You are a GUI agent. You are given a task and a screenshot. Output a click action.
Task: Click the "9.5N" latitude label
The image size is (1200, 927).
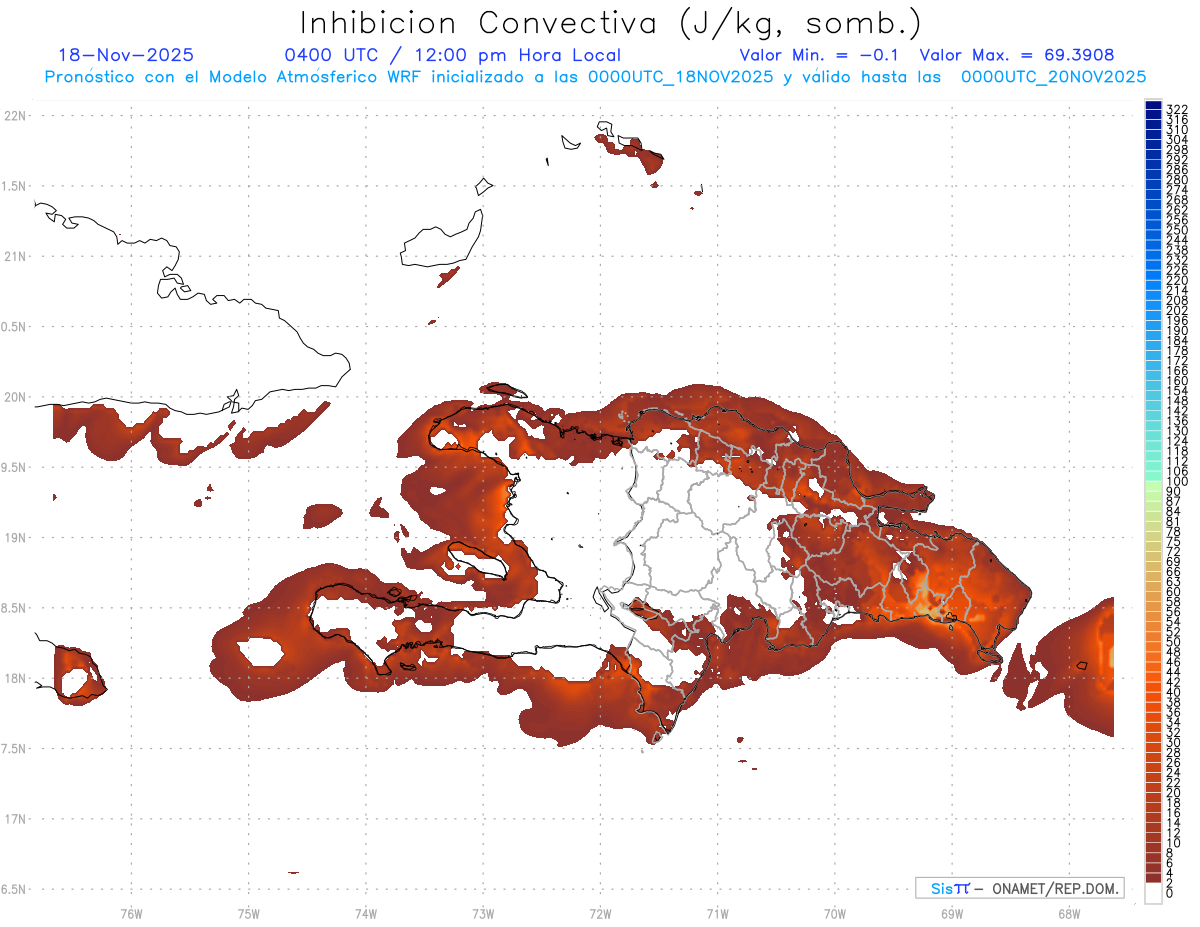(x=15, y=467)
